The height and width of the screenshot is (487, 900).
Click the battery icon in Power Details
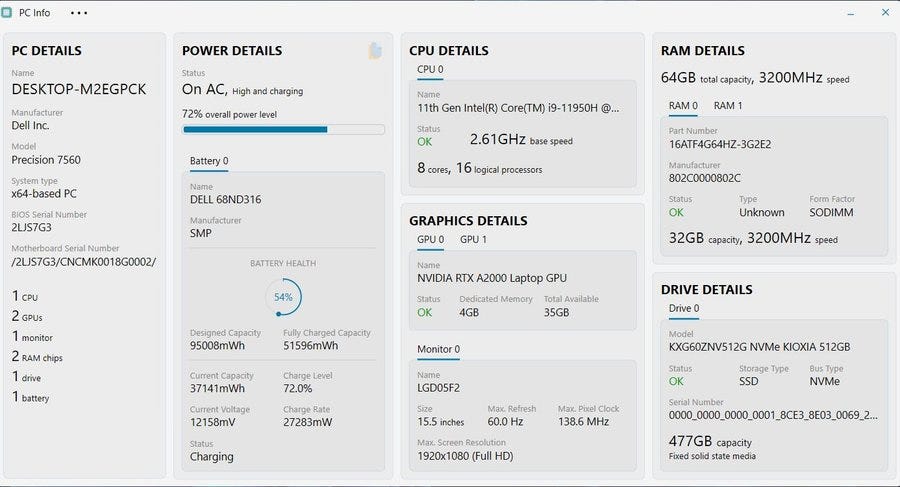coord(375,51)
